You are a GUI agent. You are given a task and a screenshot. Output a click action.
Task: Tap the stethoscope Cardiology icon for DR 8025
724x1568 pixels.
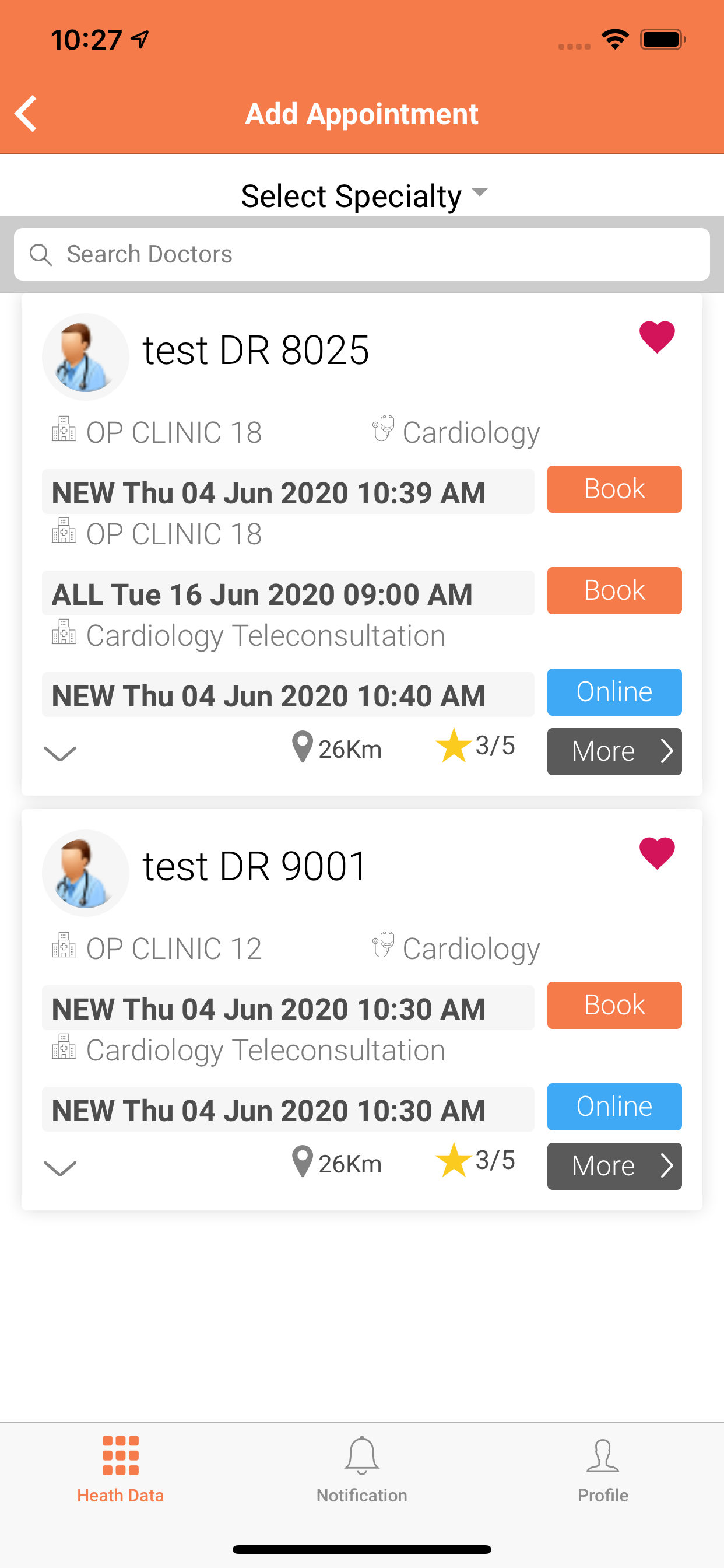384,429
